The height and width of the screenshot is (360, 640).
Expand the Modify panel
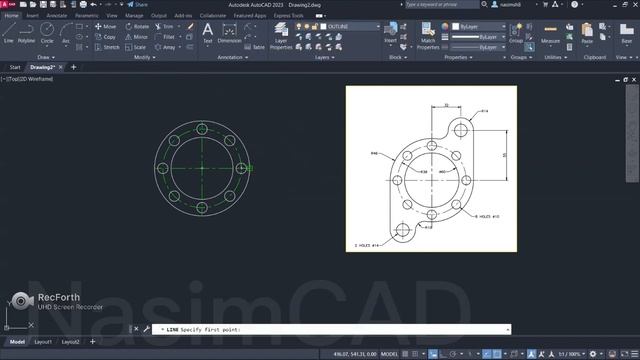pyautogui.click(x=144, y=58)
